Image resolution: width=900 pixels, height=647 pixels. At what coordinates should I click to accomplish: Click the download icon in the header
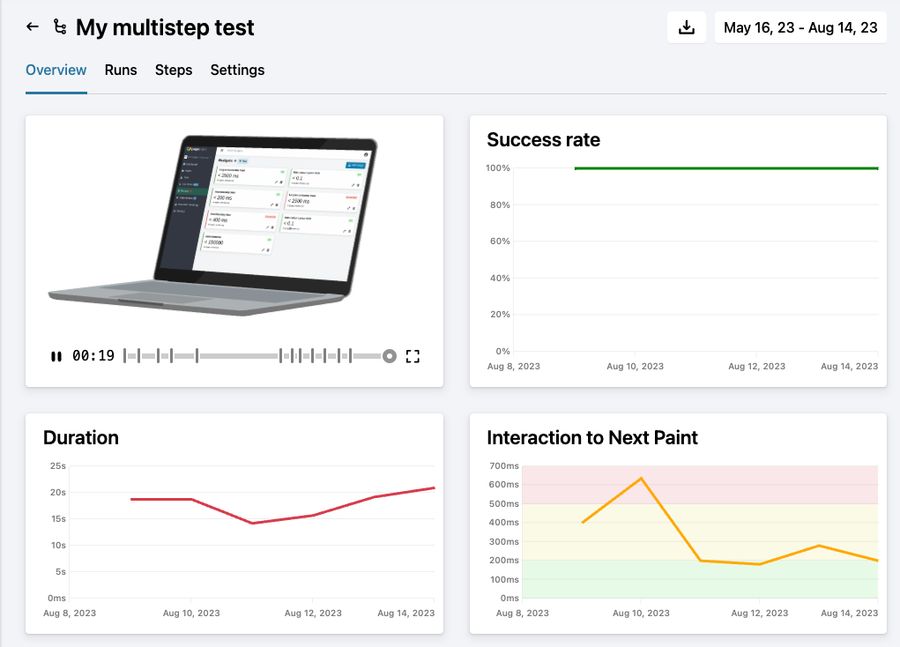tap(686, 27)
